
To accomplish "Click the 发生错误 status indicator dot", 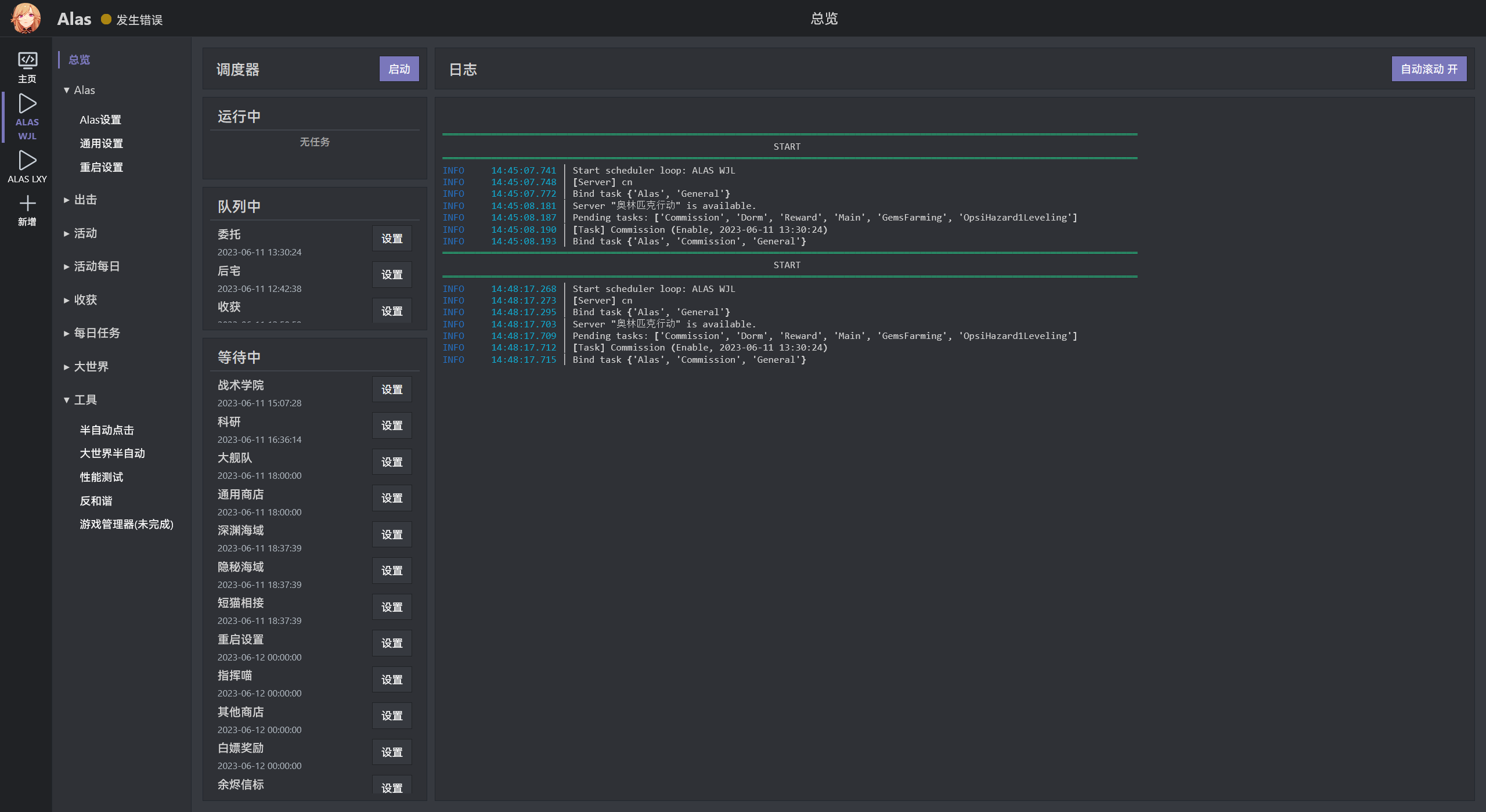I will (106, 19).
